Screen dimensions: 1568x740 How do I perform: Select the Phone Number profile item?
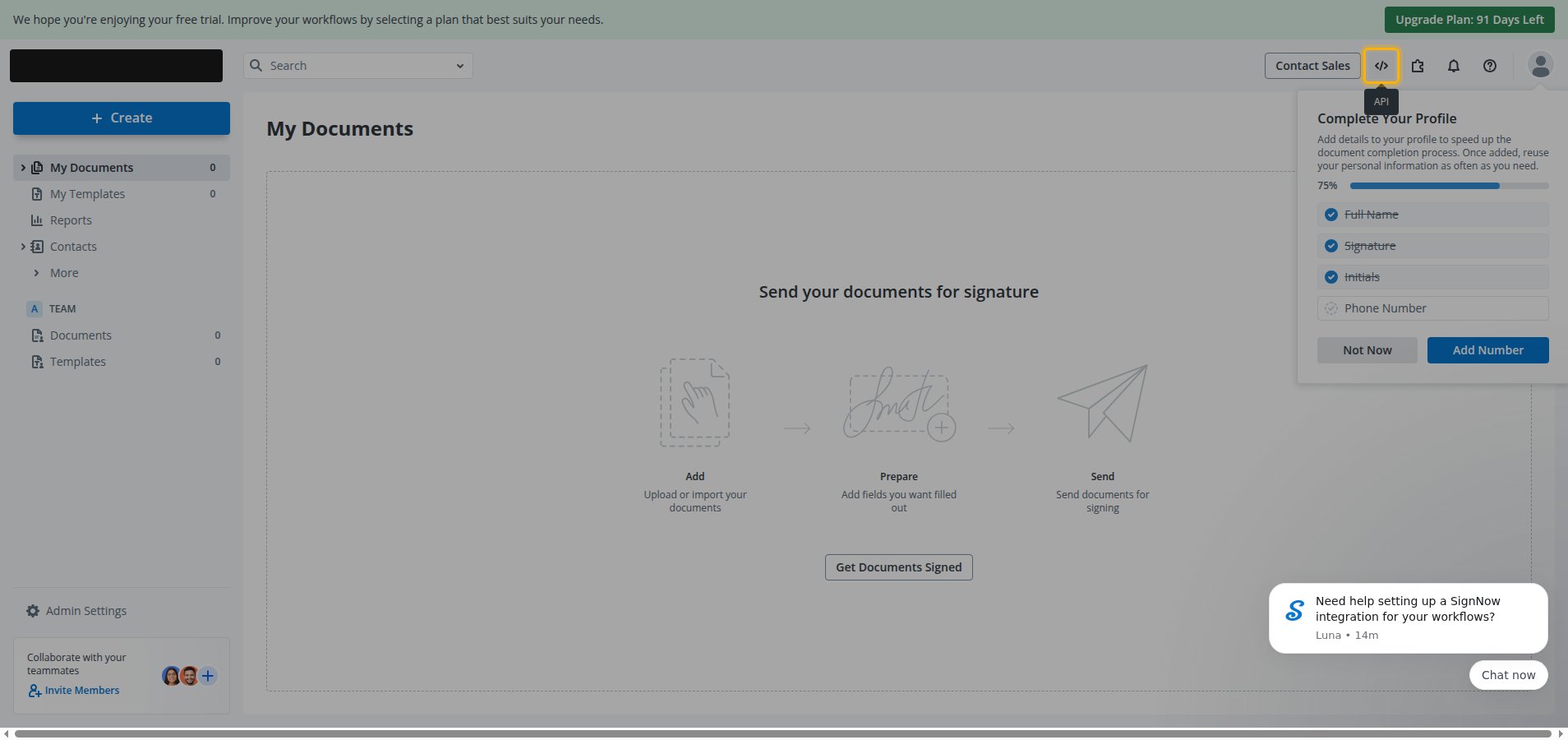1433,308
